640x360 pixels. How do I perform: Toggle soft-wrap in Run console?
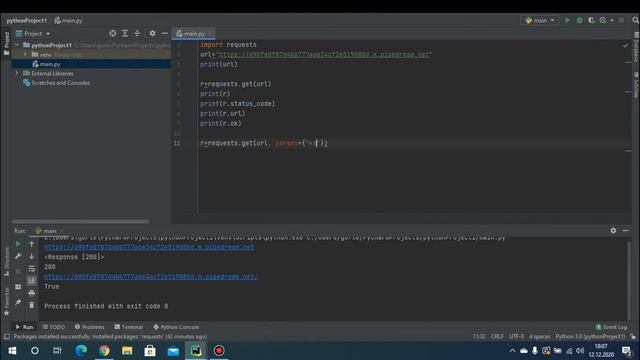click(x=31, y=269)
